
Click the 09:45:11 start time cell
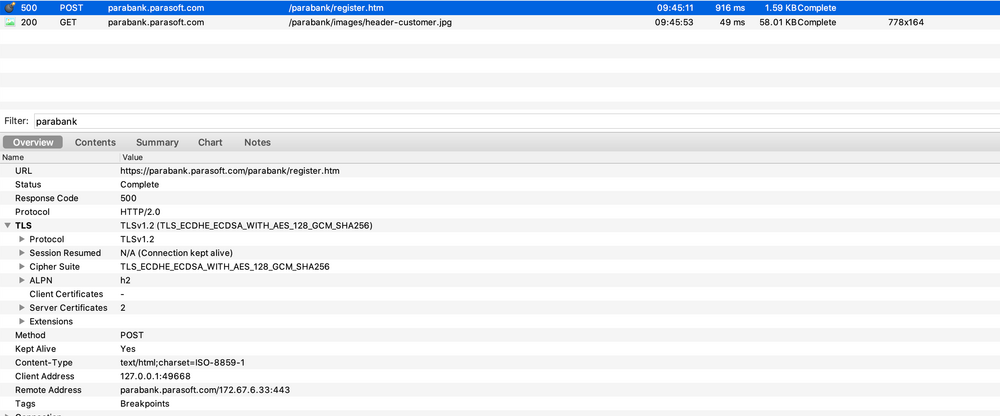point(674,8)
